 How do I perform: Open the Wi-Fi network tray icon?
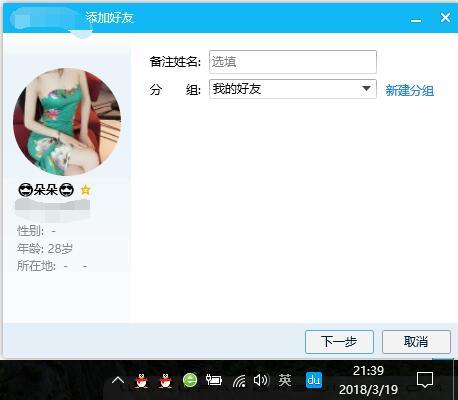pyautogui.click(x=239, y=381)
